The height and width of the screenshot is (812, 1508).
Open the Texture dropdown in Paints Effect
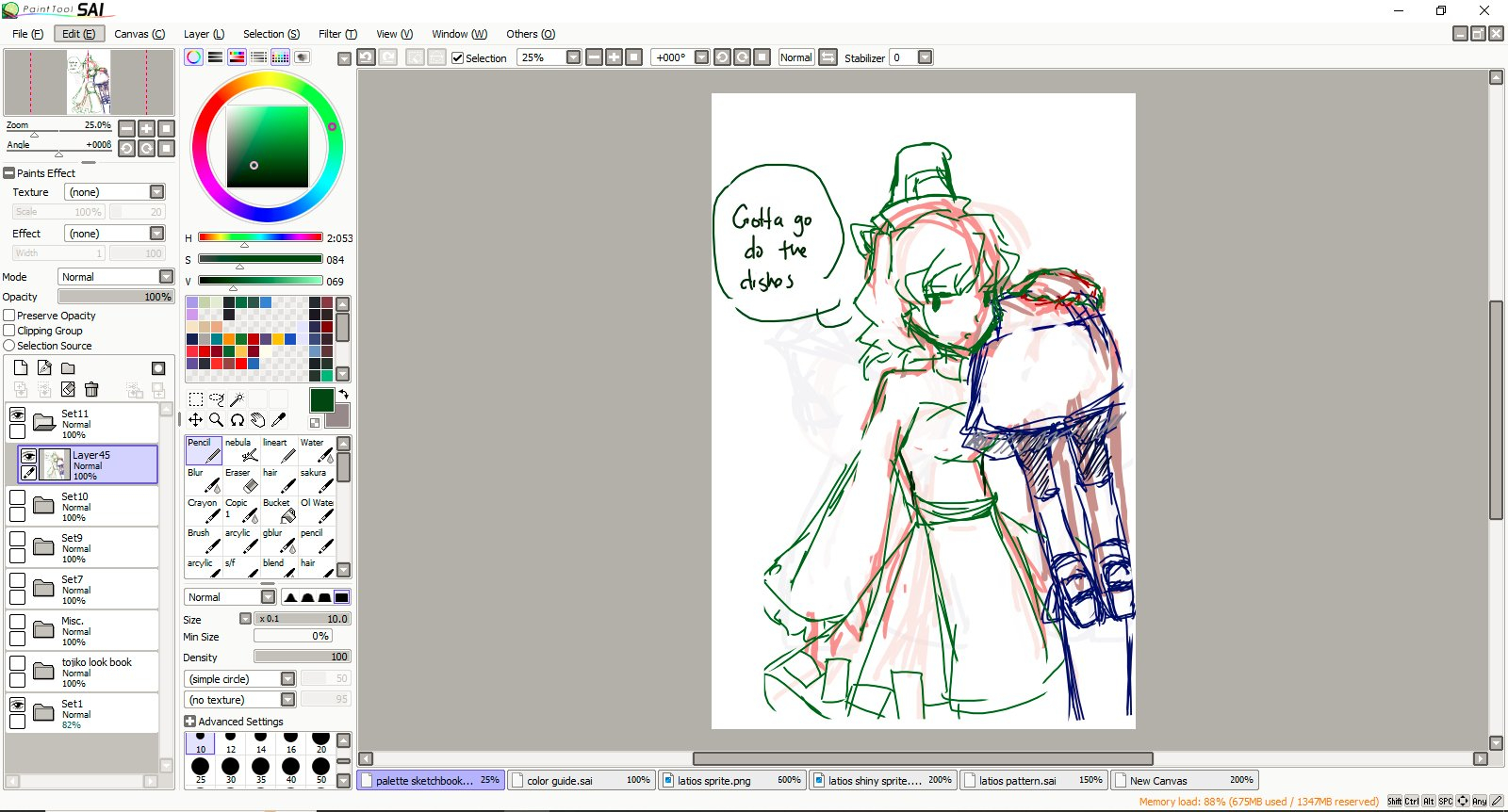pos(156,192)
